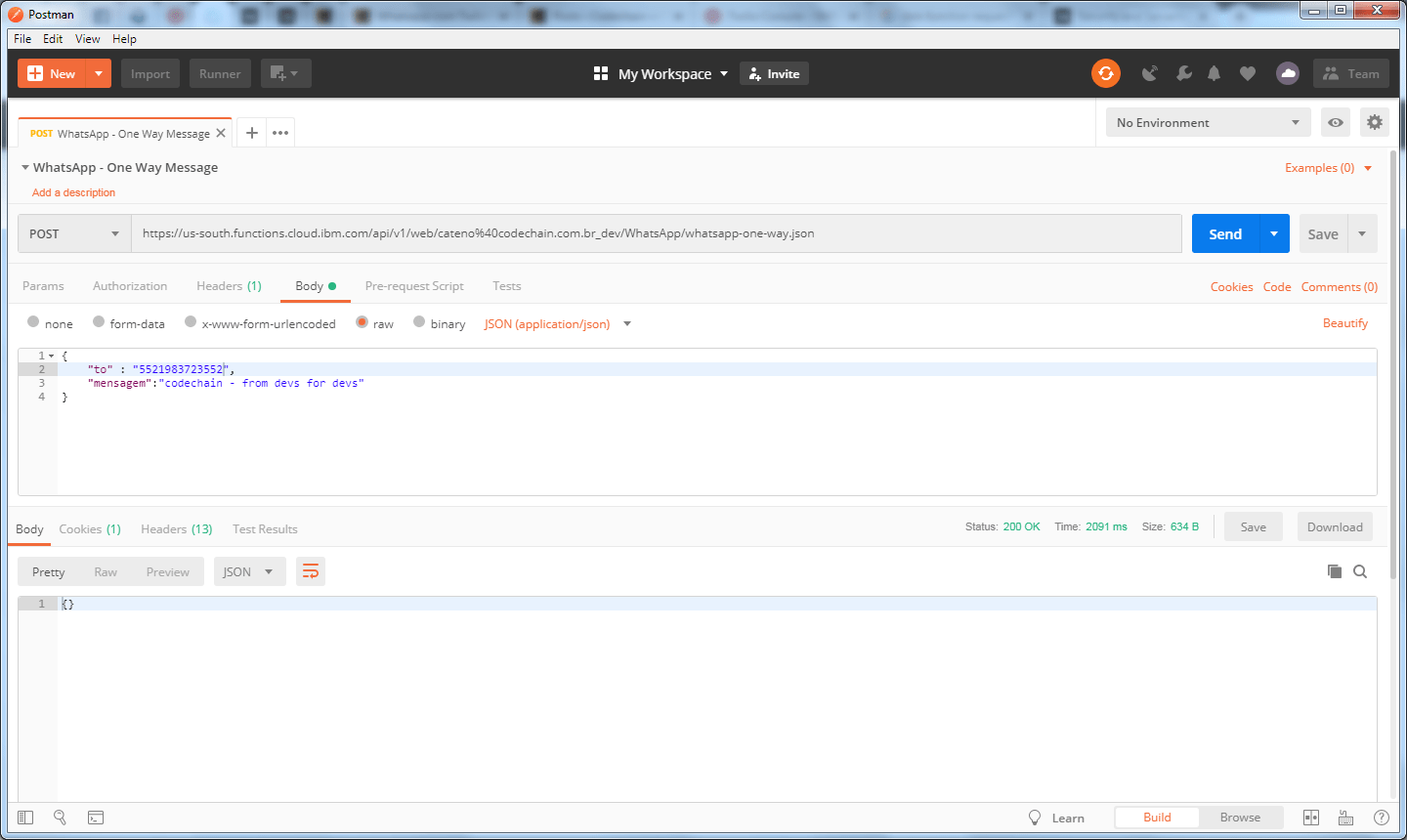Viewport: 1407px width, 840px height.
Task: Open the Pre-request Script tab
Action: [x=414, y=286]
